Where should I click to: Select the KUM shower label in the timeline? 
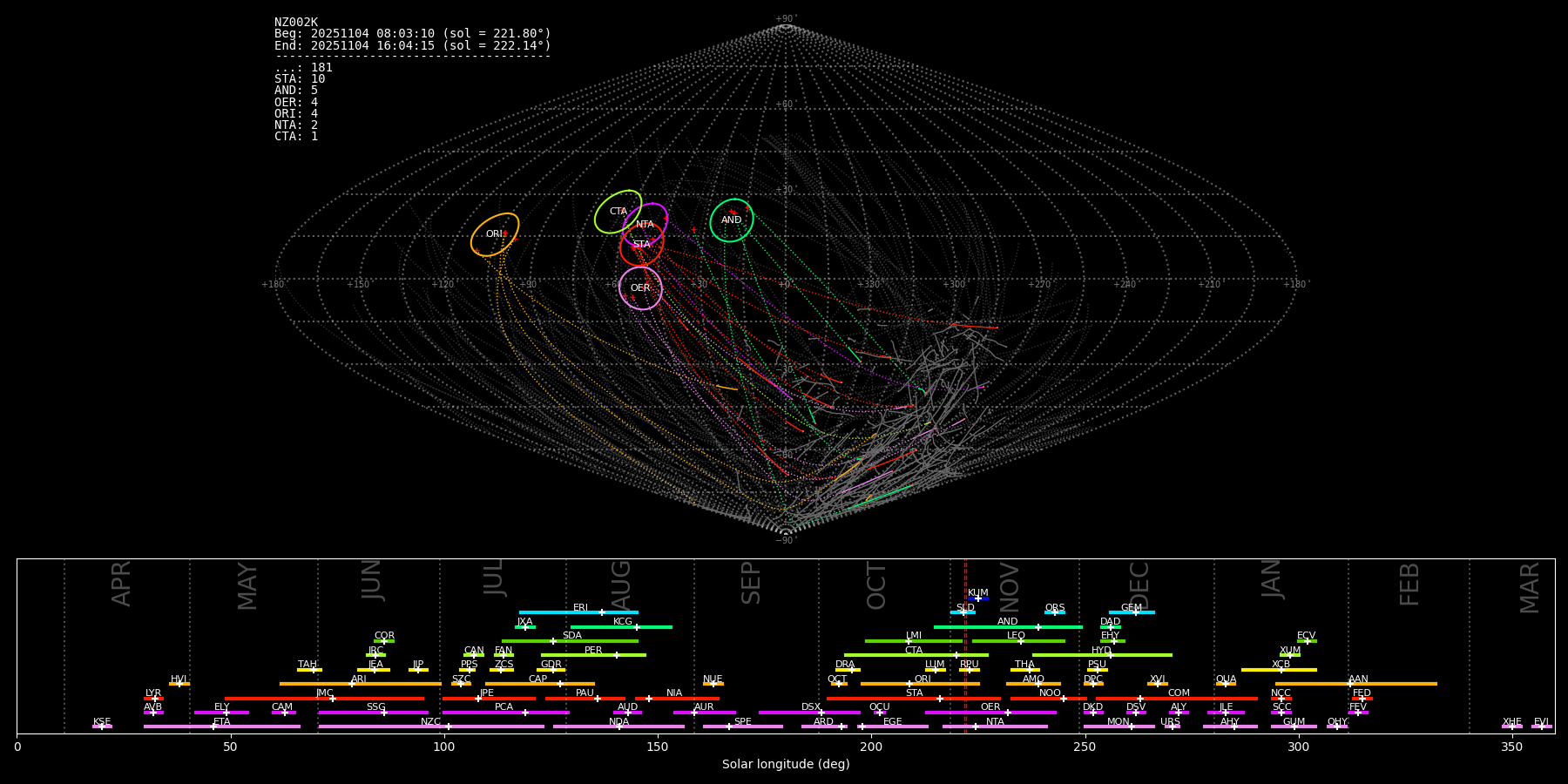pyautogui.click(x=978, y=593)
